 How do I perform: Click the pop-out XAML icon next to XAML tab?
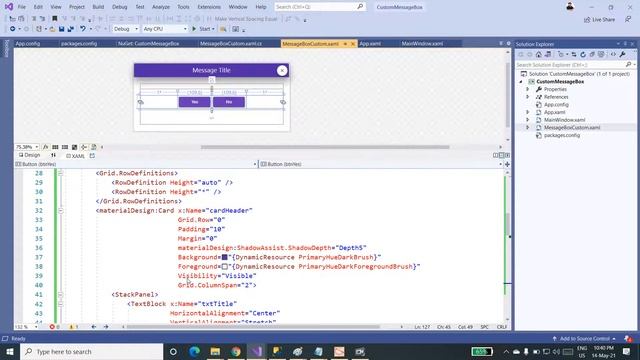(92, 156)
